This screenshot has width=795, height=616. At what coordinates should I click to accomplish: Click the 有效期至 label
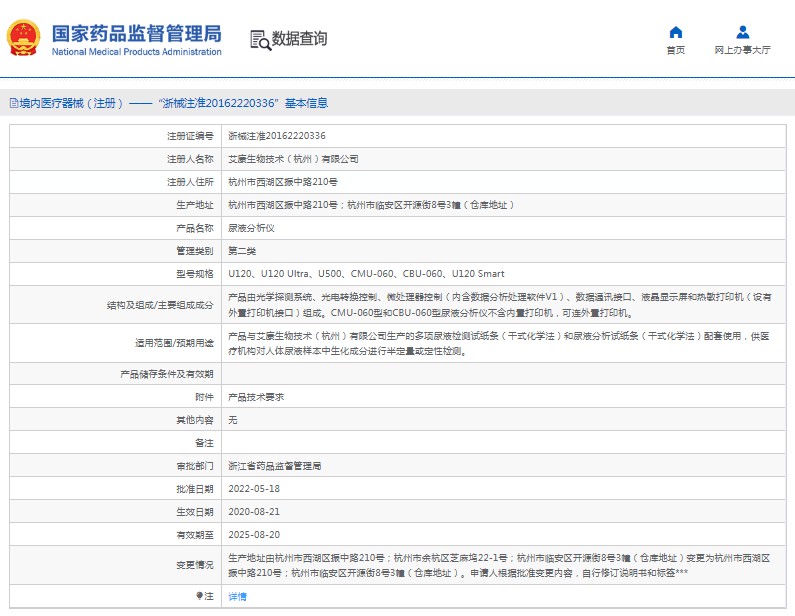point(195,534)
